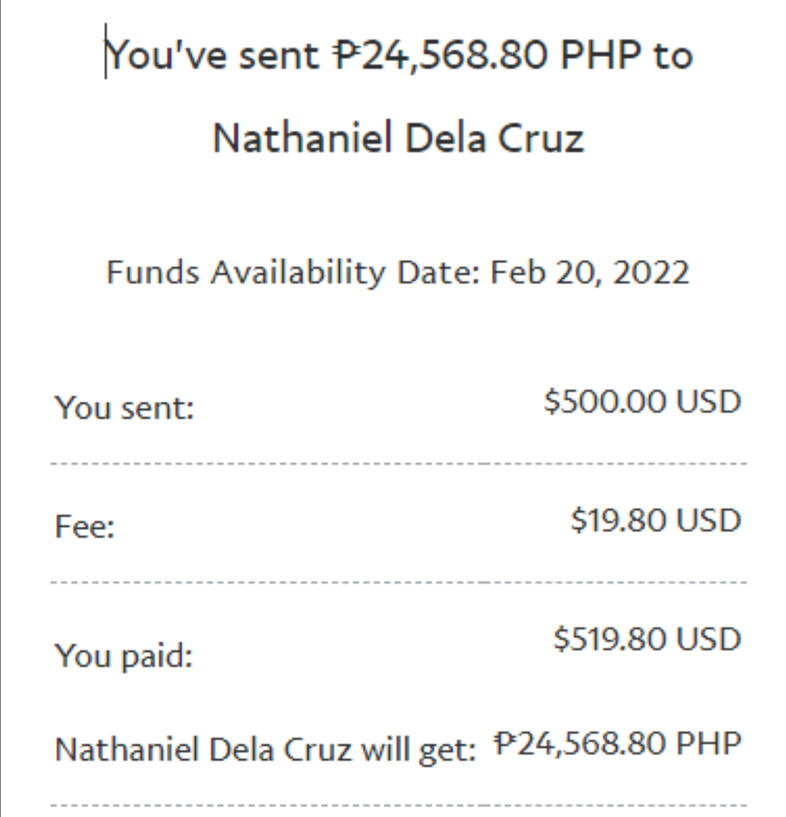This screenshot has height=817, width=786.
Task: Click the bottom dashed separator line
Action: pyautogui.click(x=398, y=804)
